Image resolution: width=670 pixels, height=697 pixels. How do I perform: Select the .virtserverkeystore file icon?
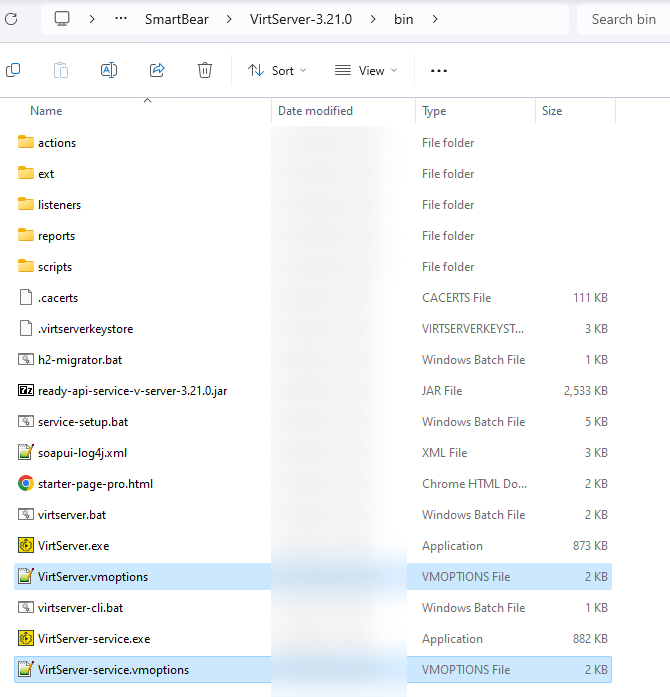pos(26,328)
